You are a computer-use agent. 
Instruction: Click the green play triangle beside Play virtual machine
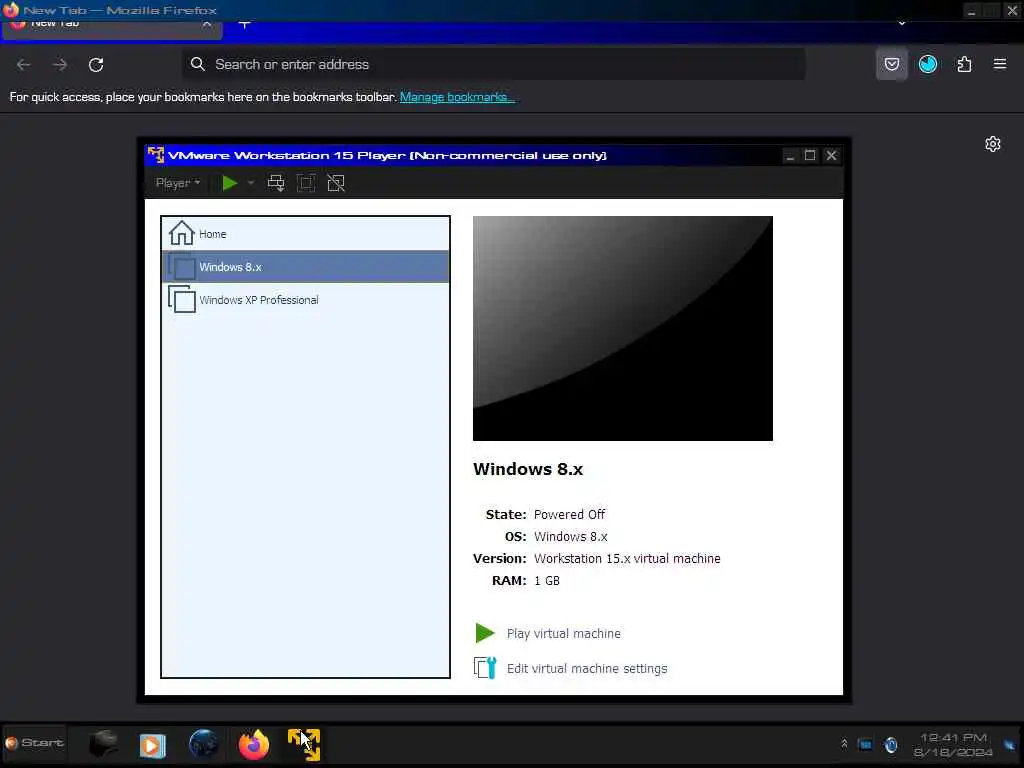click(485, 633)
